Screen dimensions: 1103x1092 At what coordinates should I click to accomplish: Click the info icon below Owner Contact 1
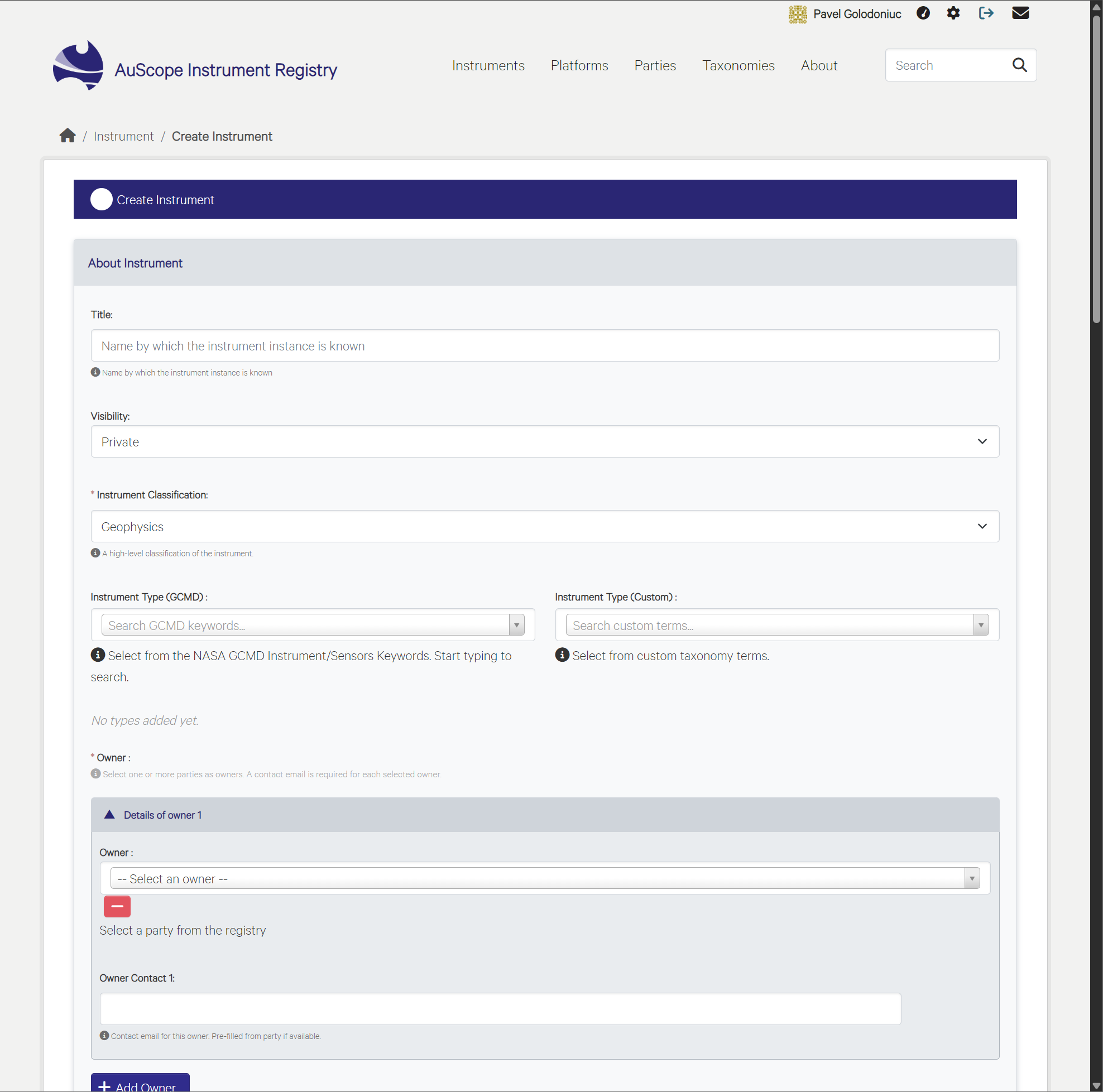click(x=104, y=1035)
